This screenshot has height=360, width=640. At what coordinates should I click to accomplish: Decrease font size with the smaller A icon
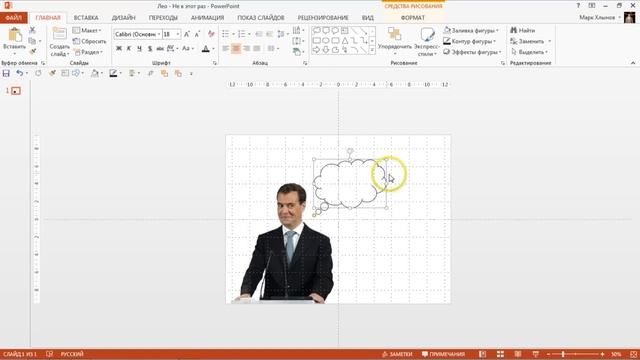pyautogui.click(x=197, y=34)
